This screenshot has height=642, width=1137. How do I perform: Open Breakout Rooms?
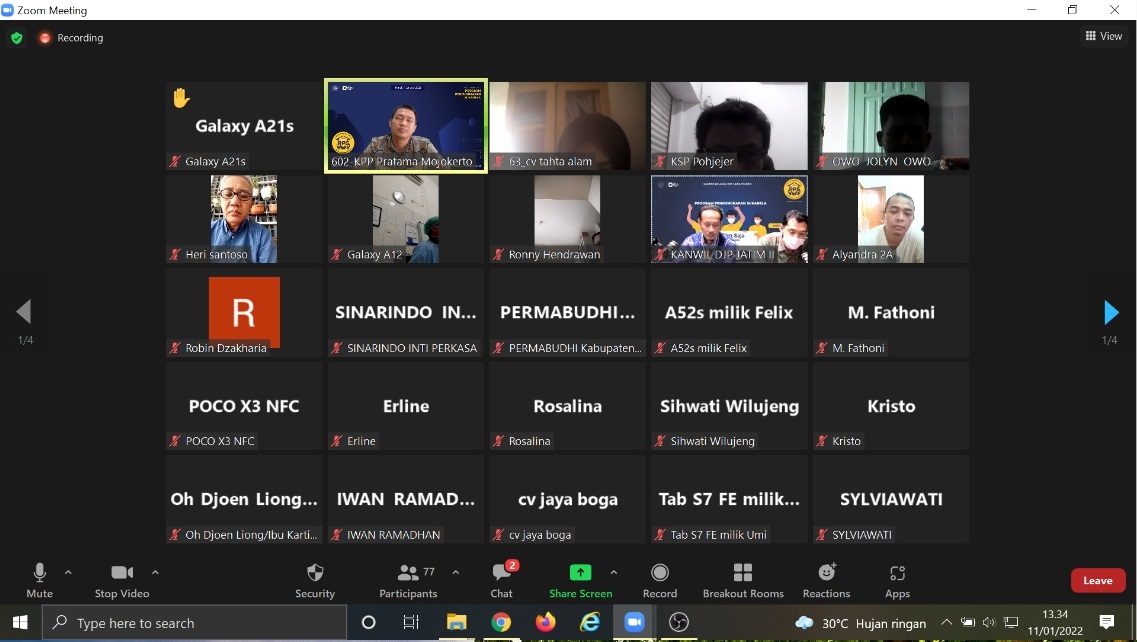pos(743,573)
